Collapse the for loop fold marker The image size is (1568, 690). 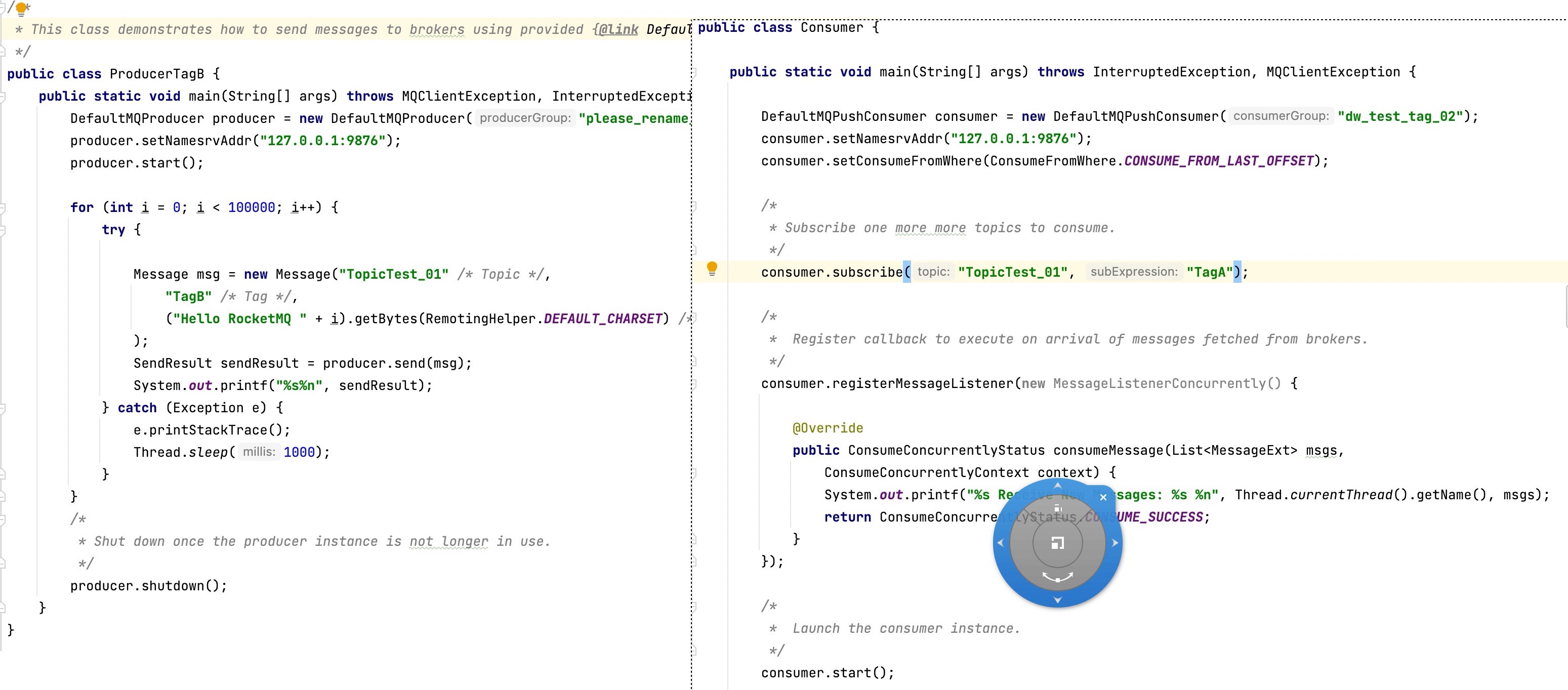point(3,207)
